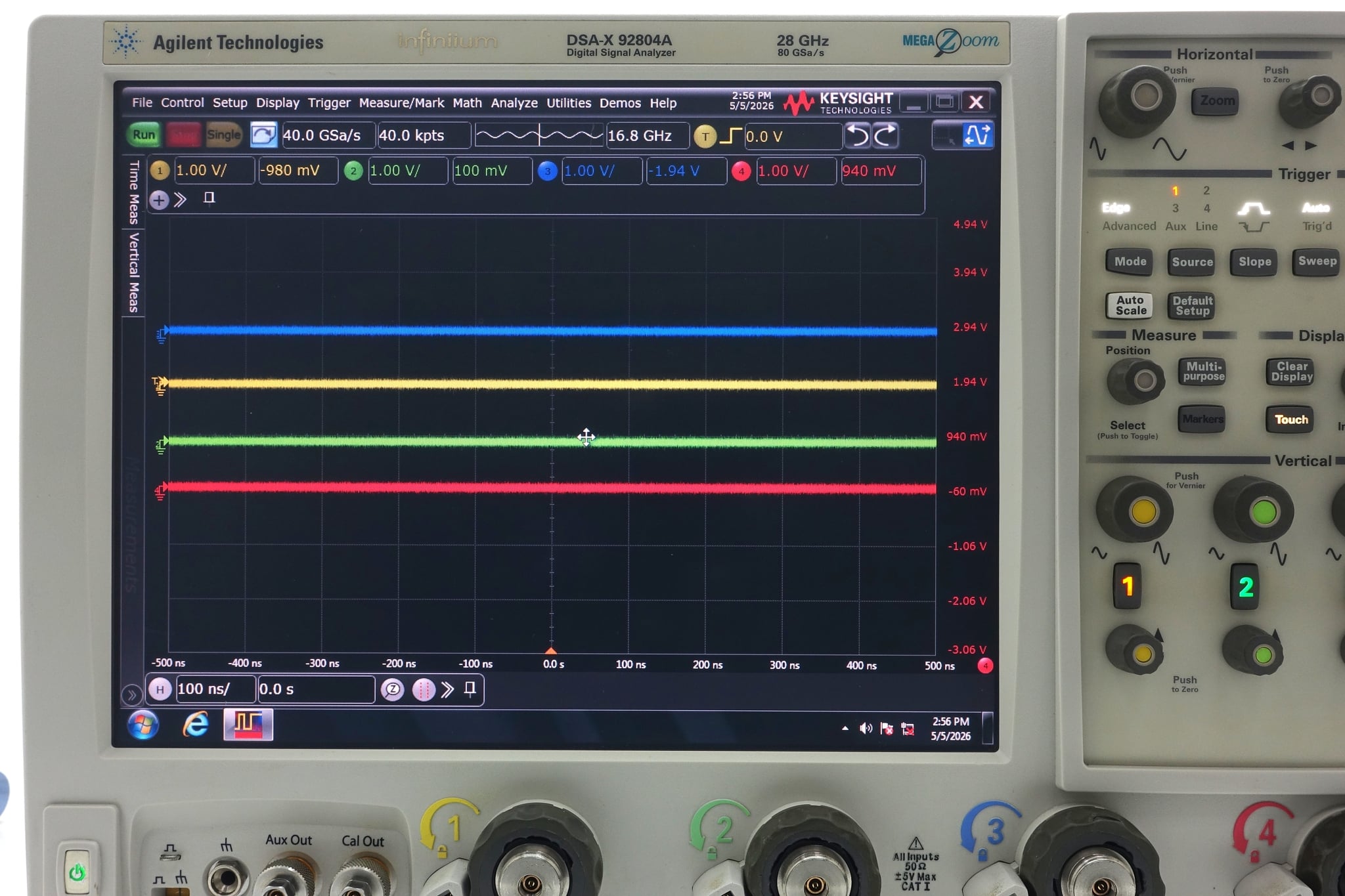Click the horizontal toolbar pin icon

[470, 689]
